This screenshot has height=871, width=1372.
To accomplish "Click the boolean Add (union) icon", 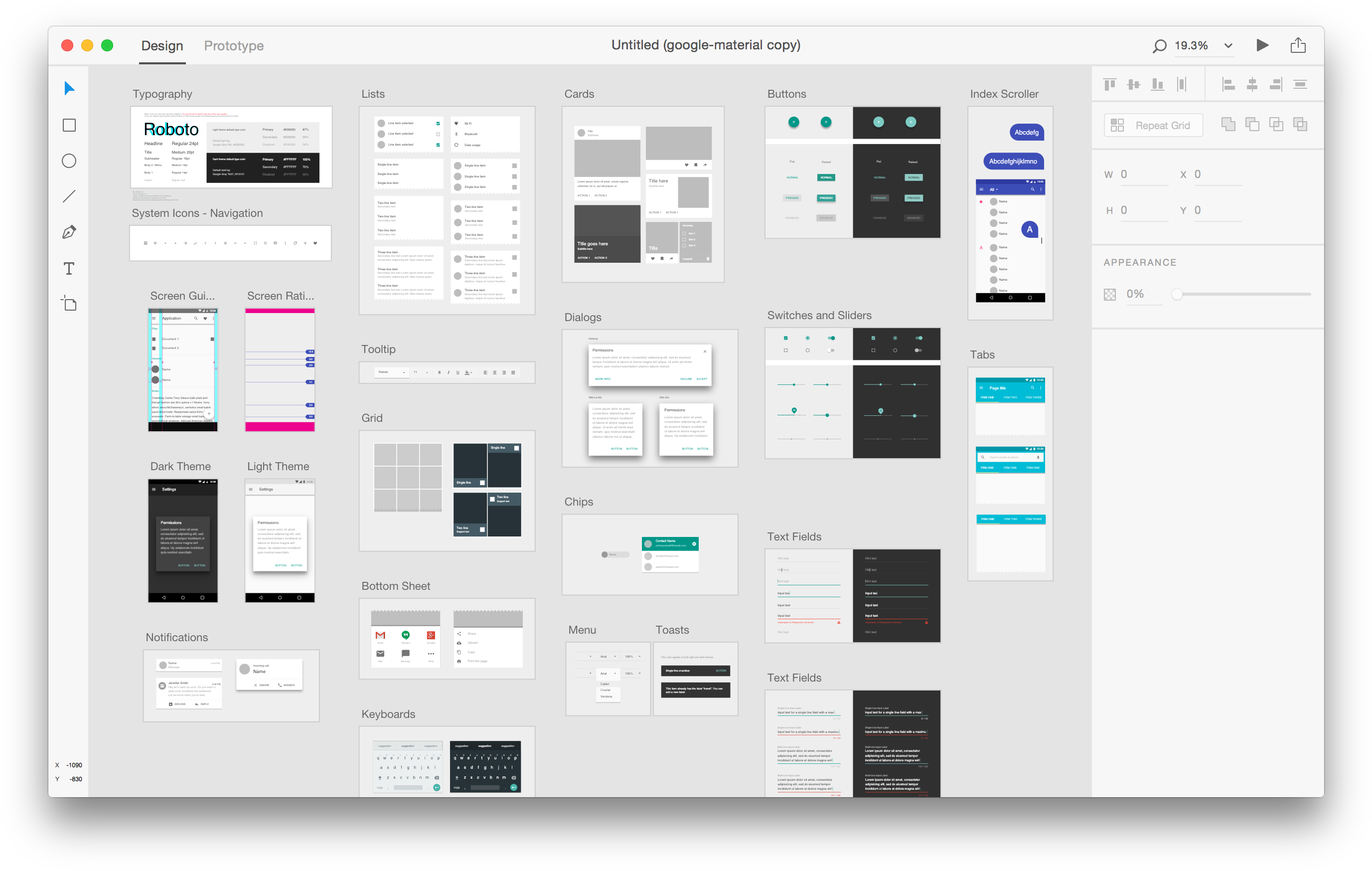I will [x=1228, y=124].
